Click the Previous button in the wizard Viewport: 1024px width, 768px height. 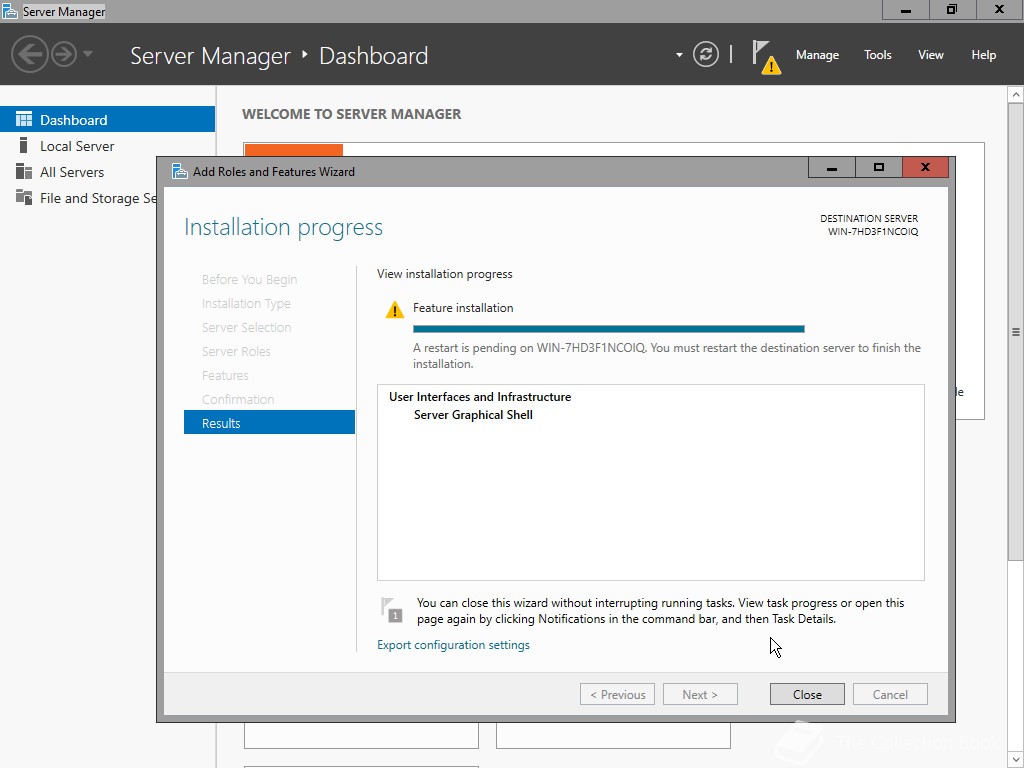(617, 694)
